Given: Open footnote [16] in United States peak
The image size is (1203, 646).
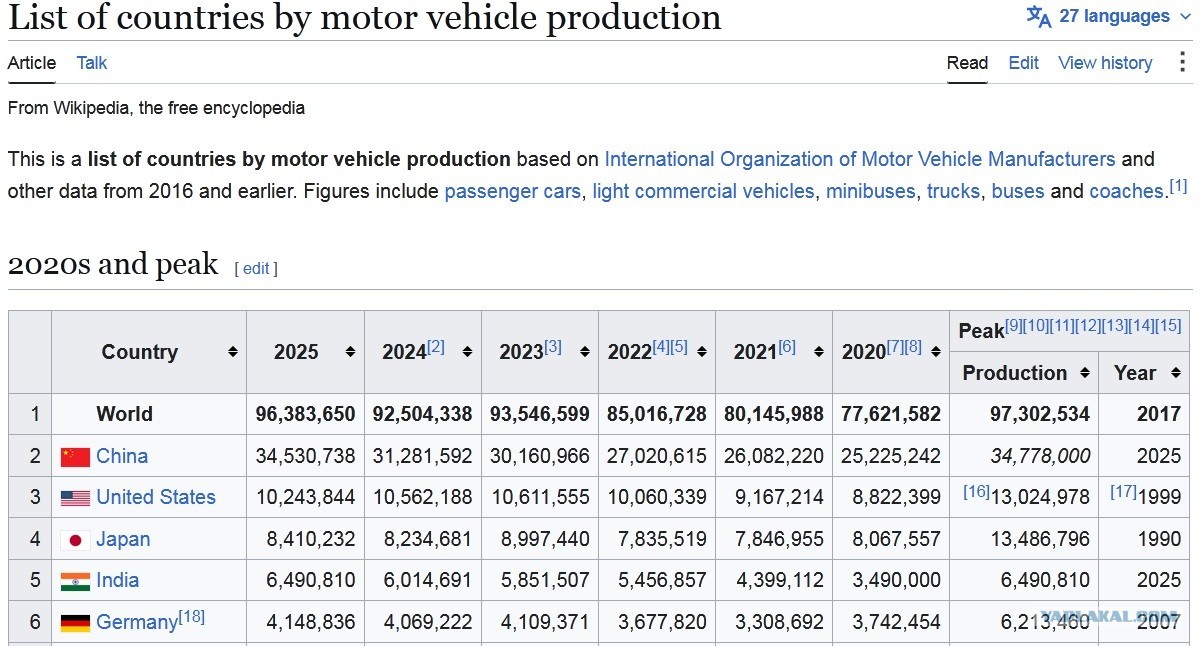Looking at the screenshot, I should coord(976,491).
